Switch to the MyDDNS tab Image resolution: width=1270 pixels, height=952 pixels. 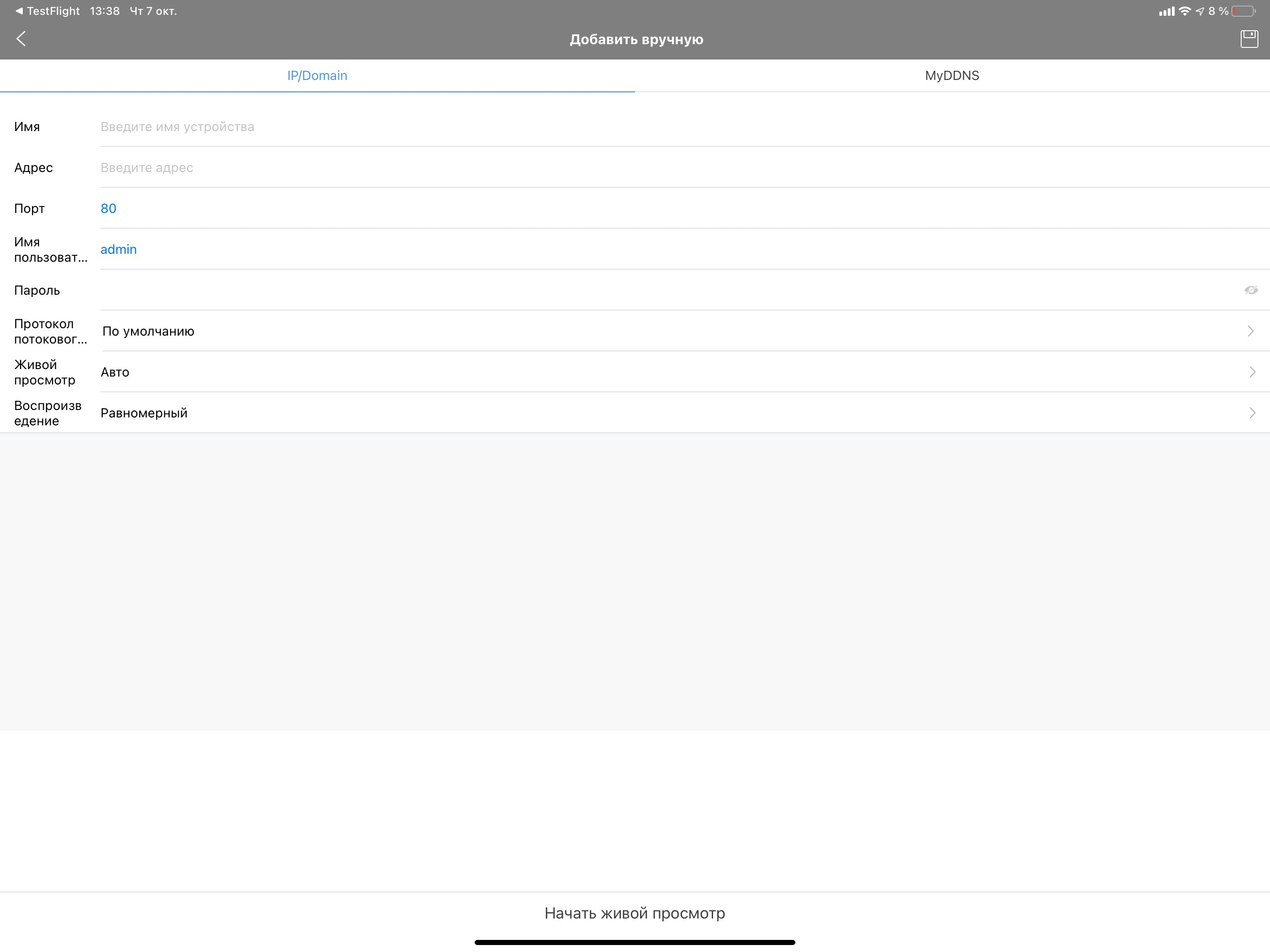(952, 76)
